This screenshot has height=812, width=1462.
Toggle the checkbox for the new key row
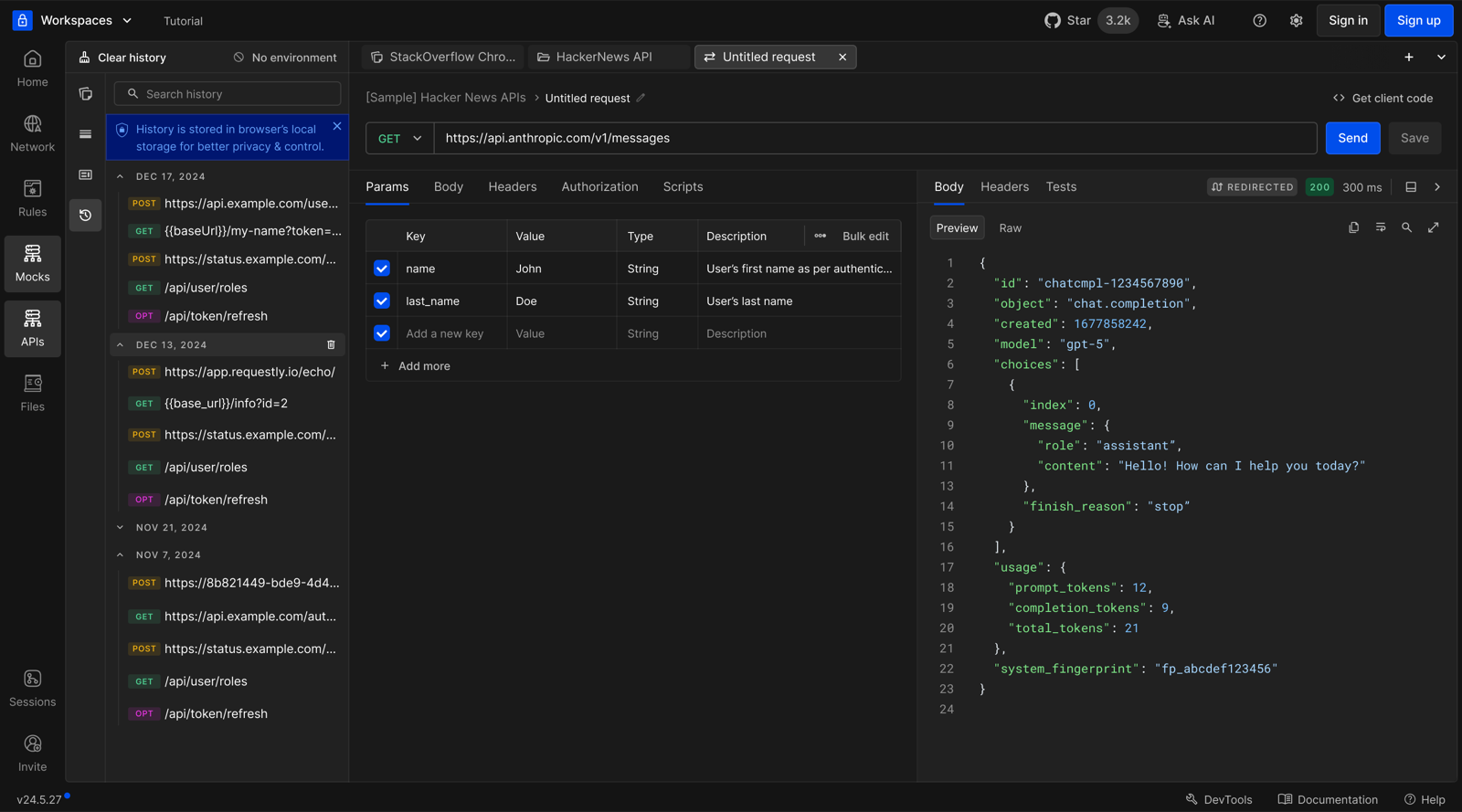click(382, 333)
